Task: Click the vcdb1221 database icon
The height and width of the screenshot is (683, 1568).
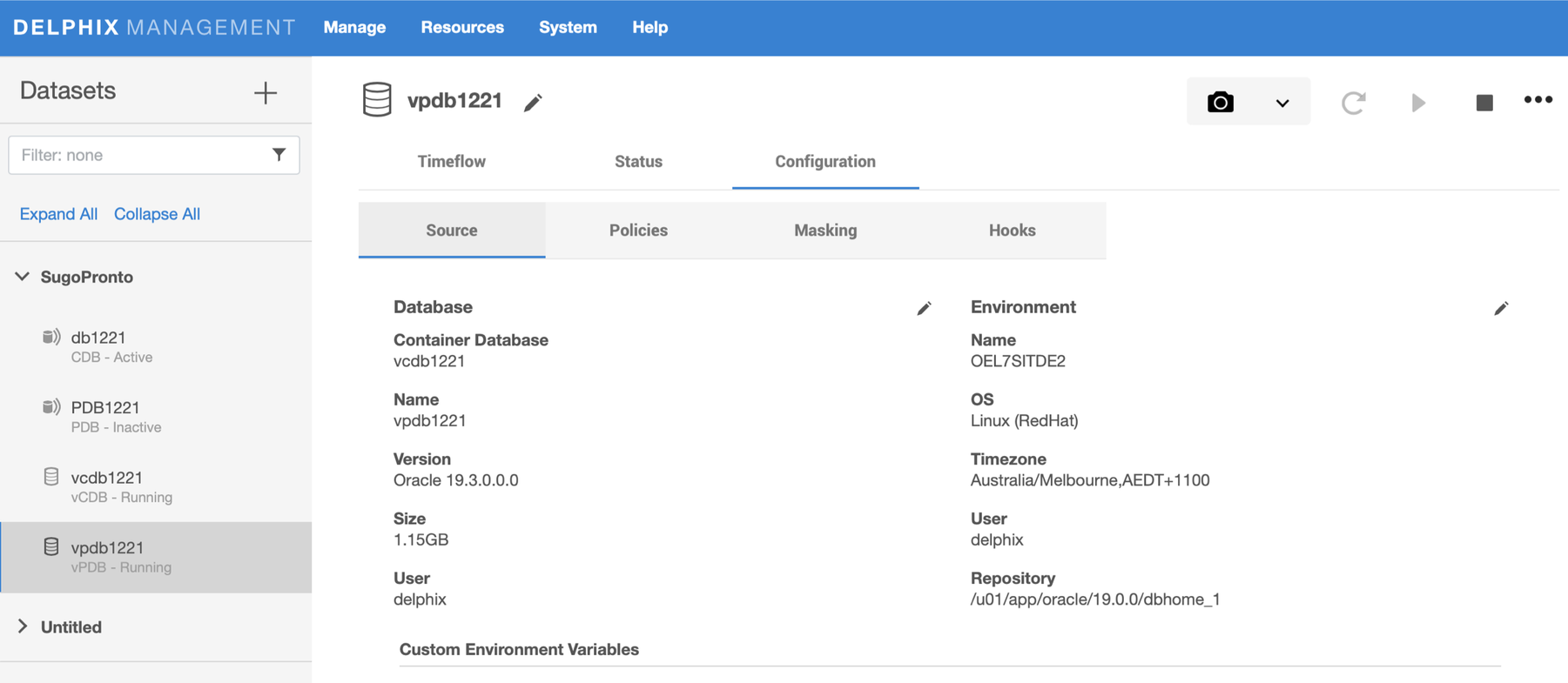Action: 51,477
